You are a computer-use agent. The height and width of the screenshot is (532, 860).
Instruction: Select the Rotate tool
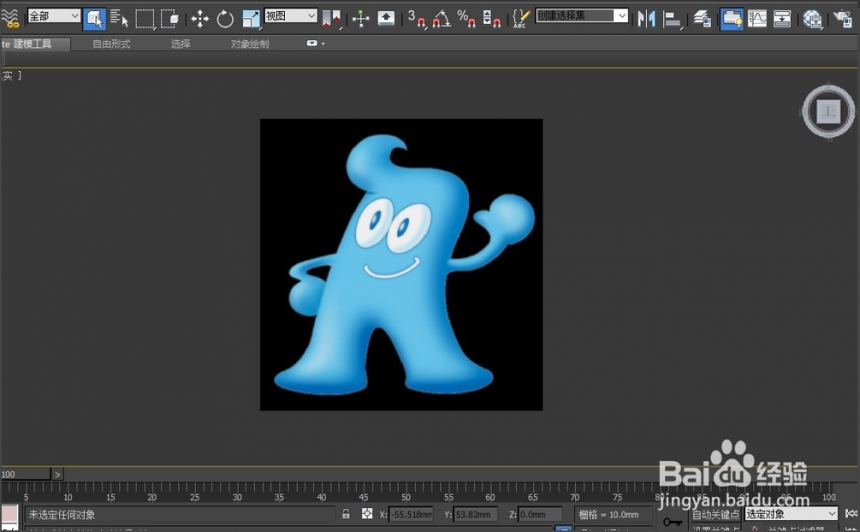(x=225, y=19)
